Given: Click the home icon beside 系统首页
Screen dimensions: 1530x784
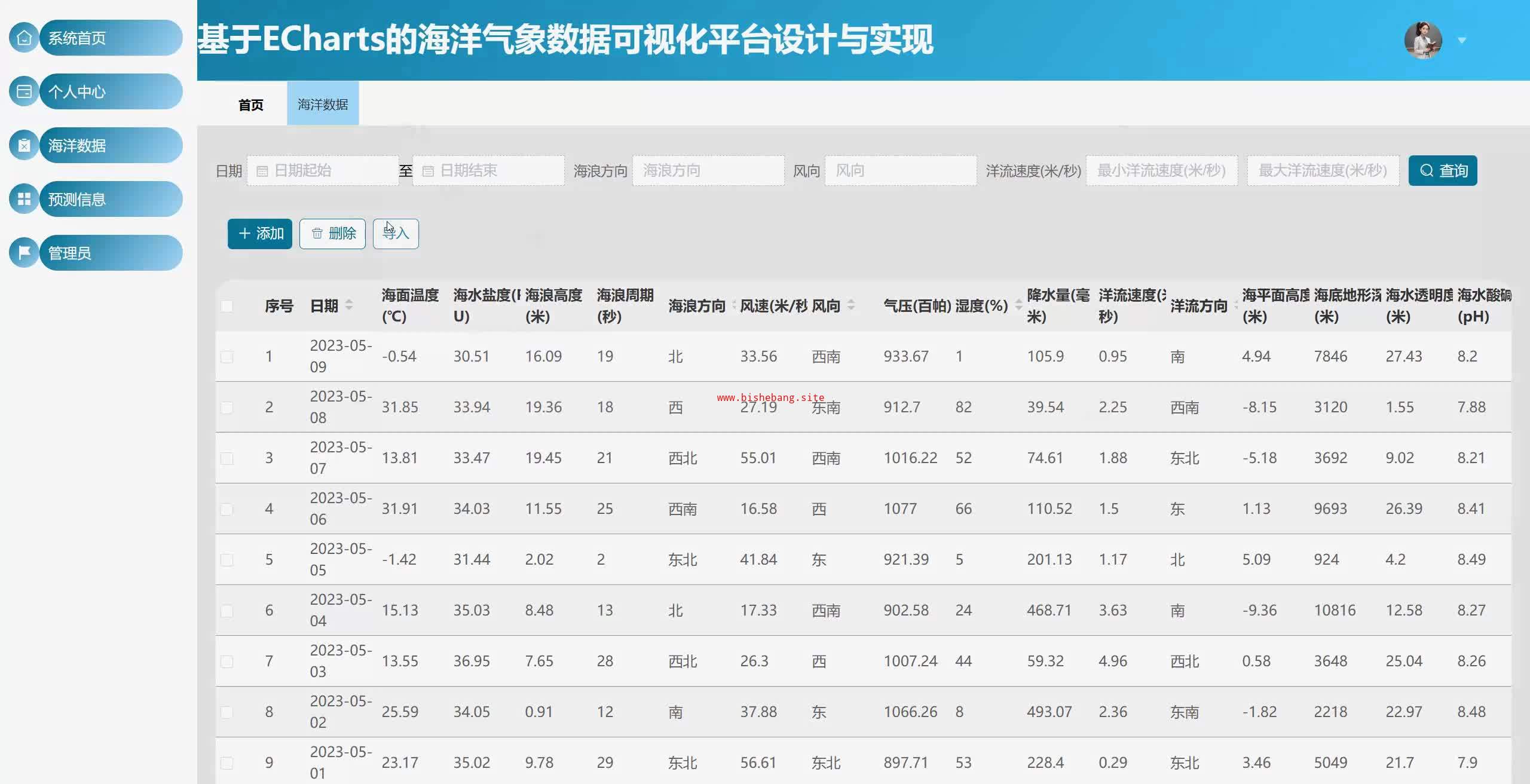Looking at the screenshot, I should [24, 38].
